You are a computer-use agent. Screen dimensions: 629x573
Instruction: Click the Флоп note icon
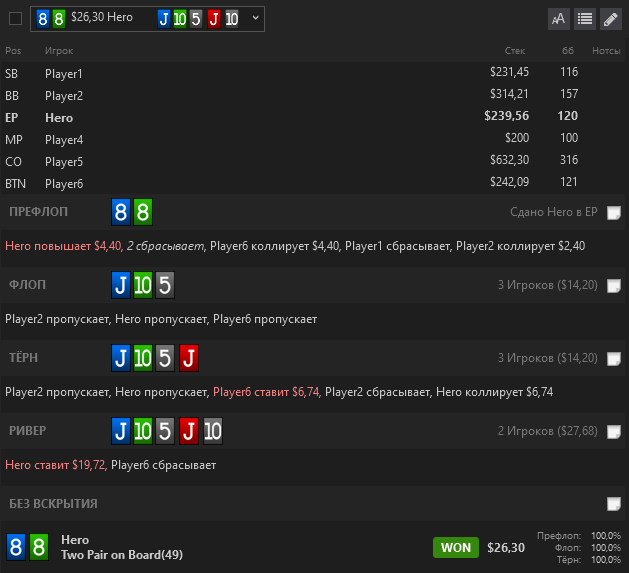(614, 286)
